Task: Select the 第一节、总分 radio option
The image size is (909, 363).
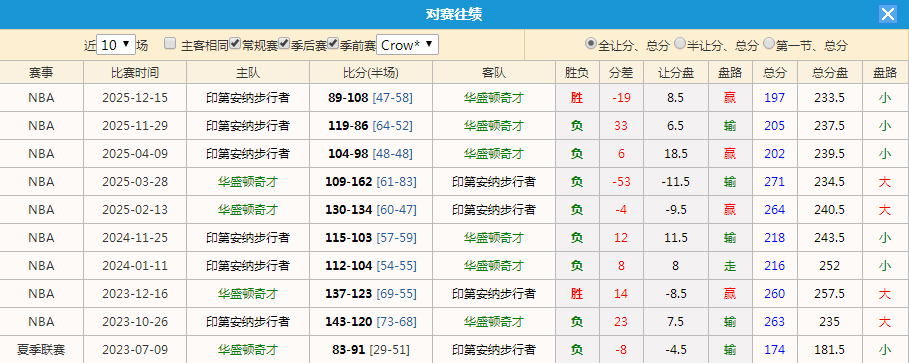Action: tap(769, 43)
